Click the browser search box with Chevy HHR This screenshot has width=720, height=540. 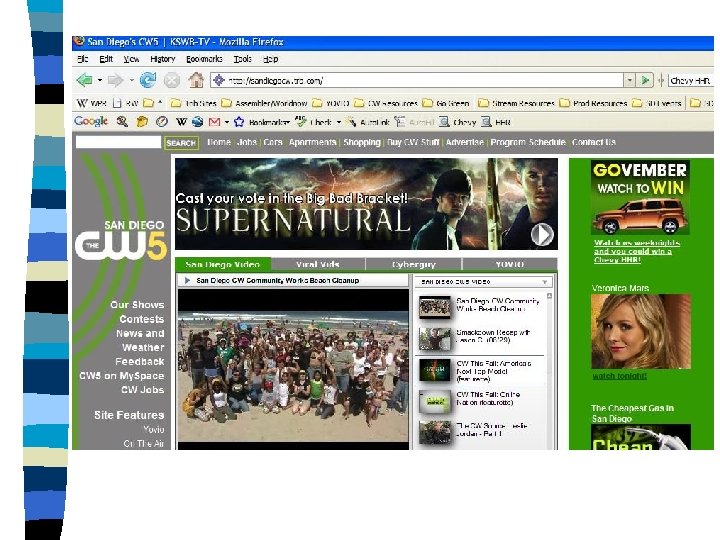point(691,80)
